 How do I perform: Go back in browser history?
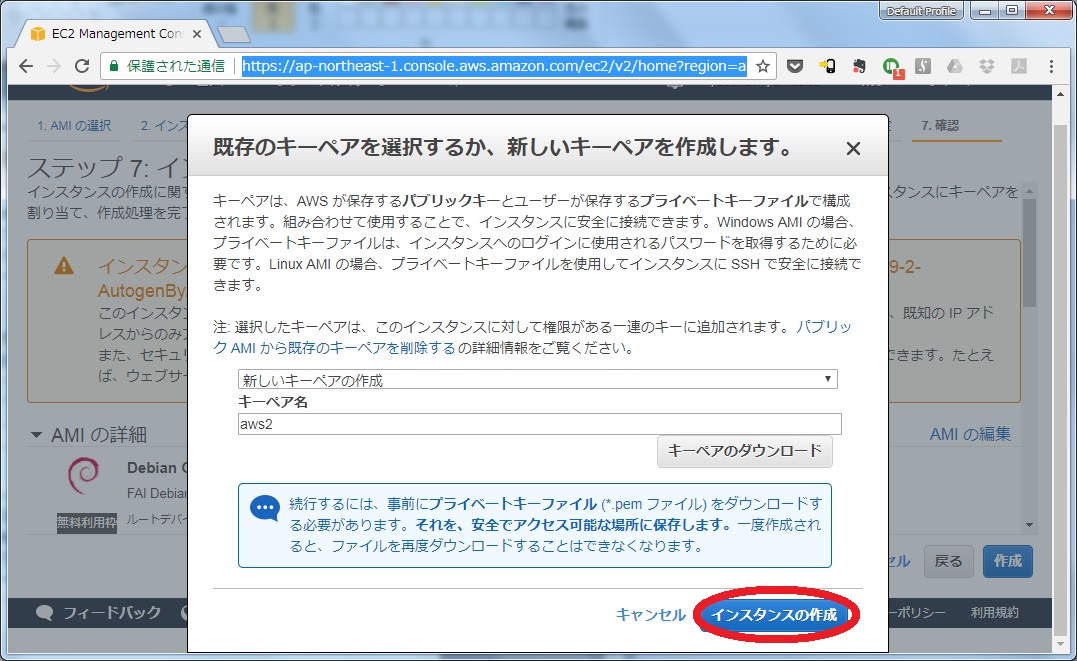click(26, 66)
